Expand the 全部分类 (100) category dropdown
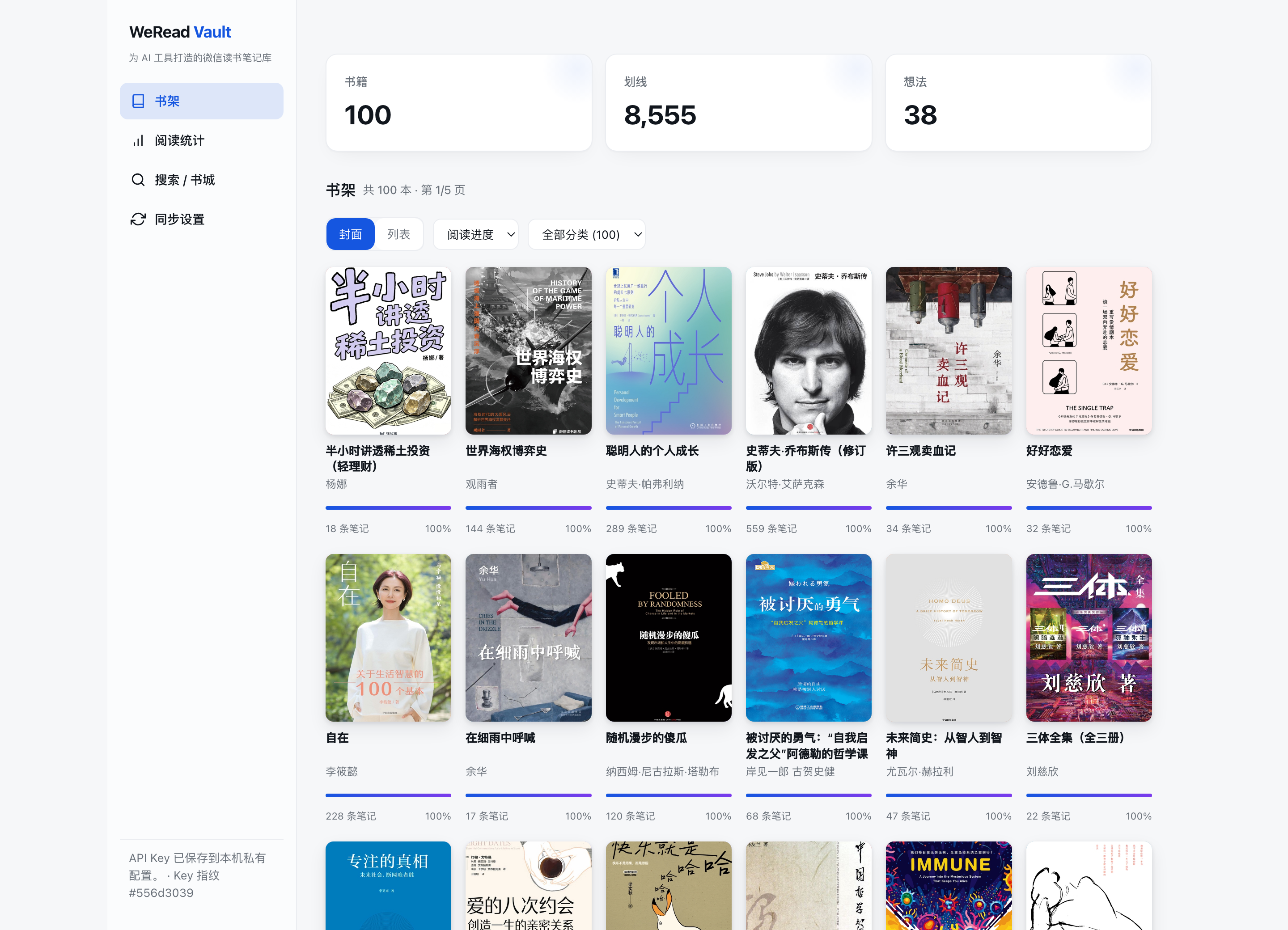This screenshot has width=1288, height=930. 587,234
